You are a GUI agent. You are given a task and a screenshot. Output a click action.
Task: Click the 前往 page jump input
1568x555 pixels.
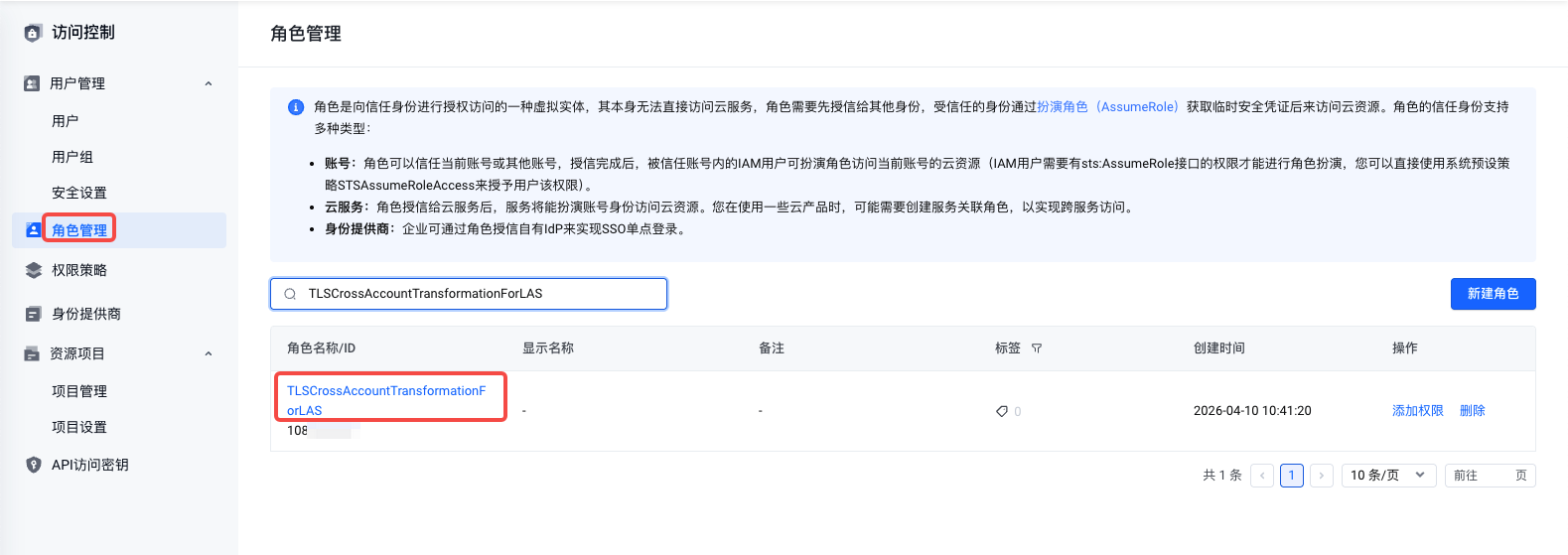(x=1490, y=476)
